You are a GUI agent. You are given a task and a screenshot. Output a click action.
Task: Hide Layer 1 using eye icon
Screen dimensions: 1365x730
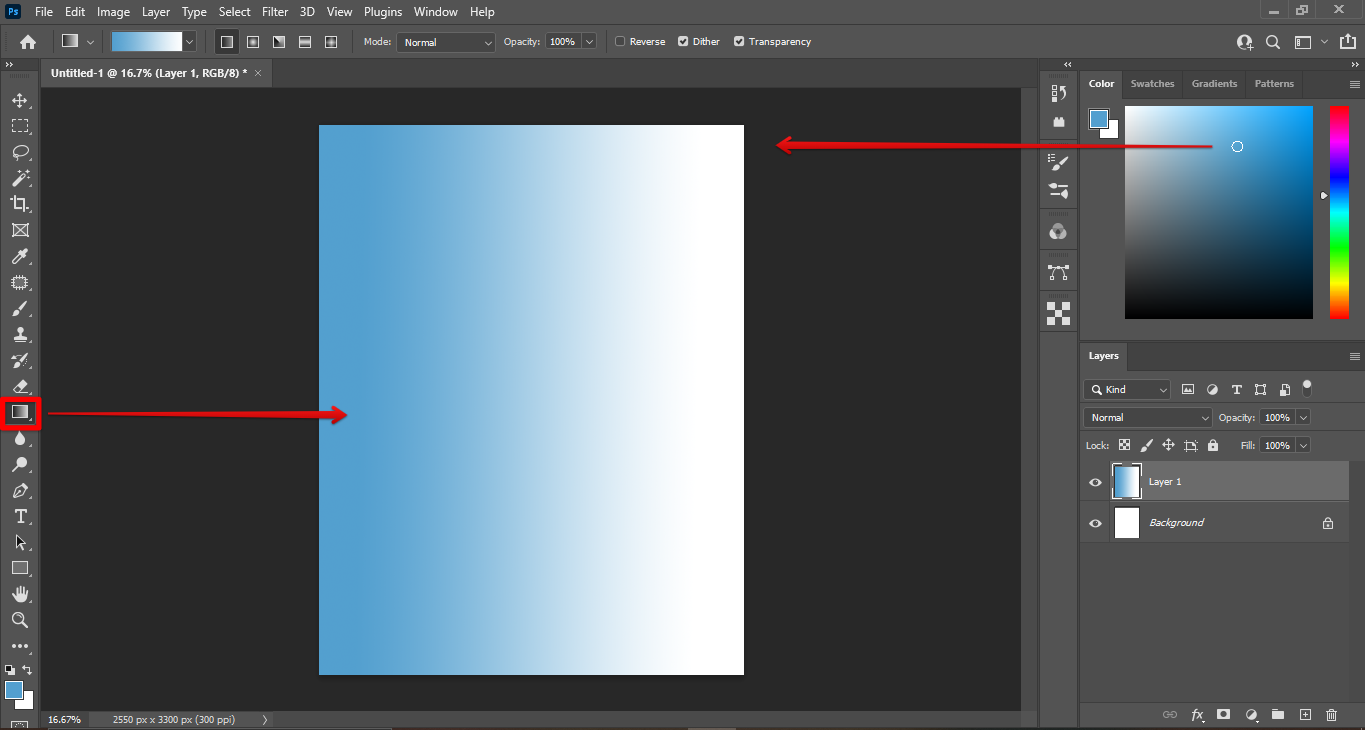1095,482
